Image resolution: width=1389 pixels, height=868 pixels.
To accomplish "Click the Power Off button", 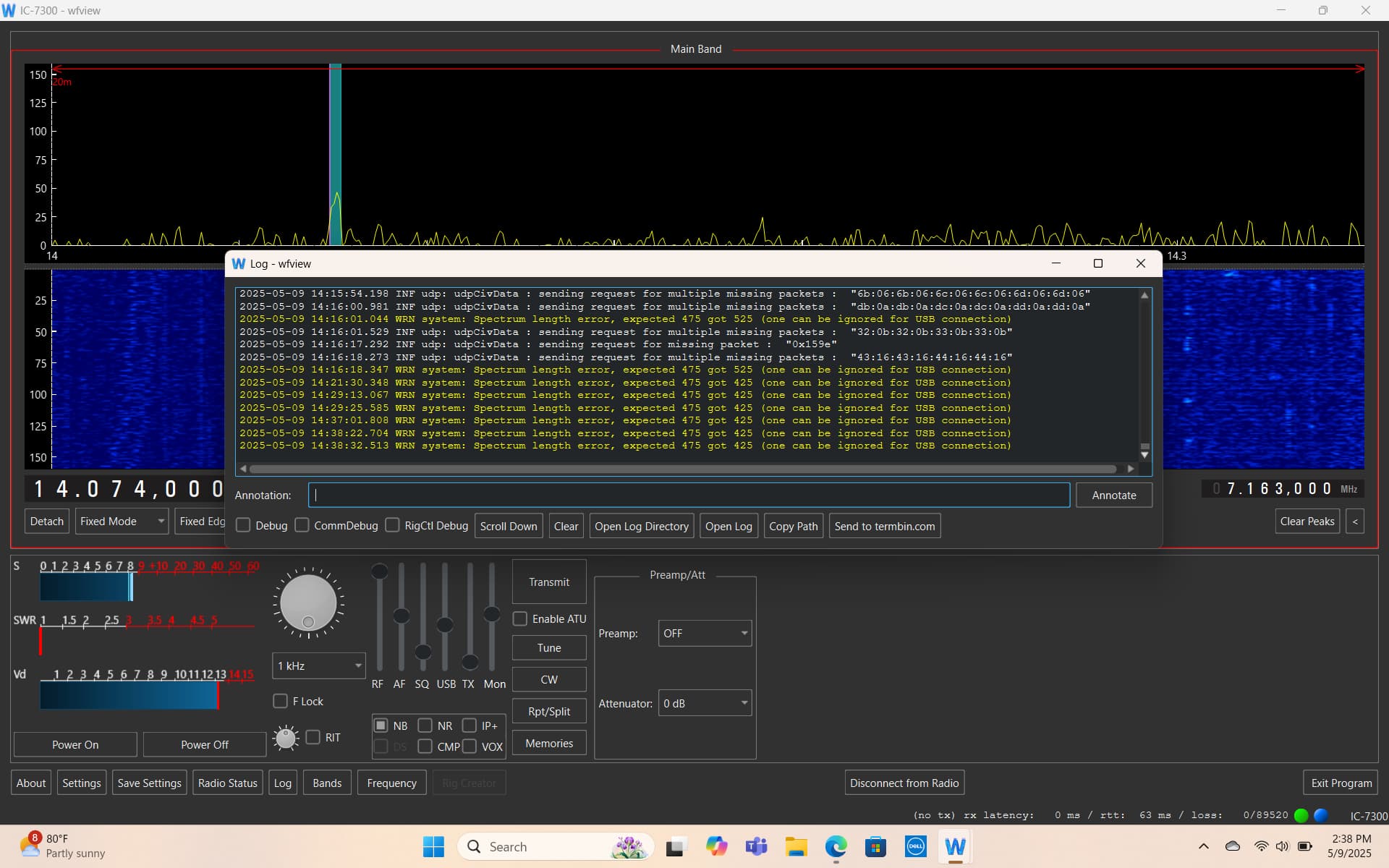I will click(205, 744).
